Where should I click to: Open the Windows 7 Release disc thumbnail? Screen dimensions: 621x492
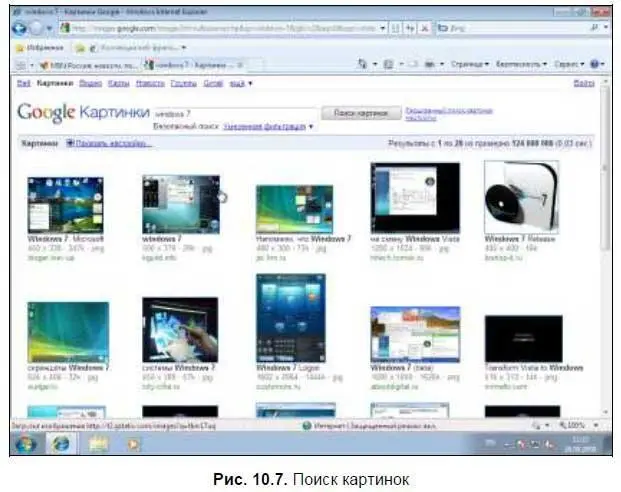(521, 197)
